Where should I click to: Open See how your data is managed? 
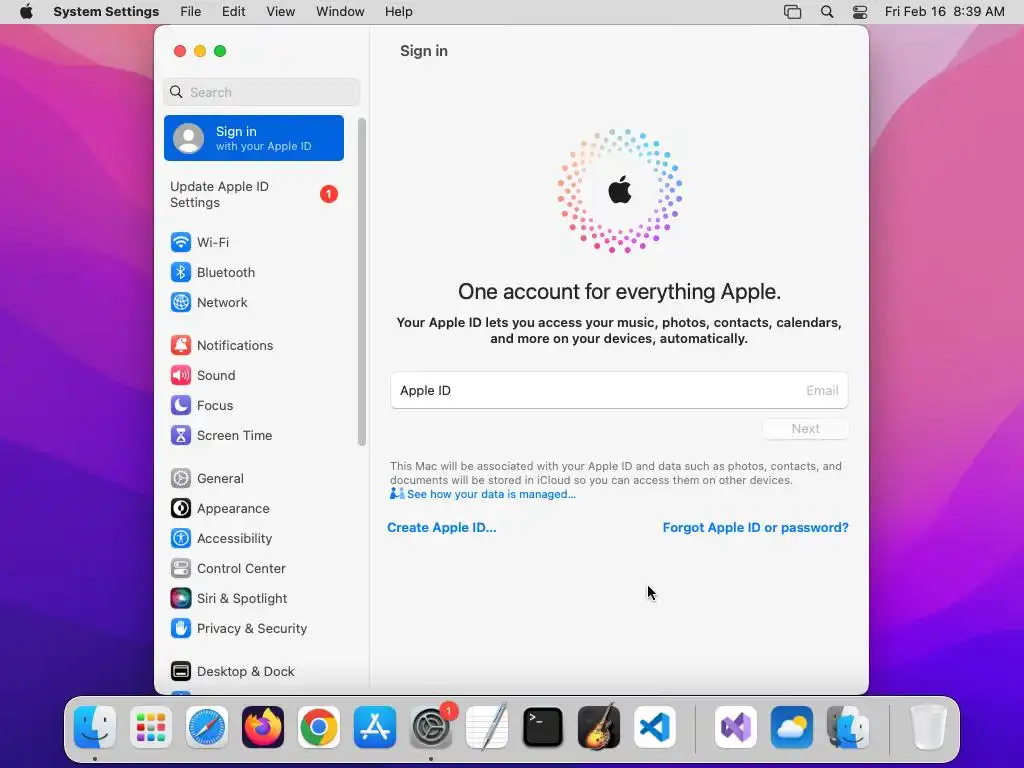point(491,494)
